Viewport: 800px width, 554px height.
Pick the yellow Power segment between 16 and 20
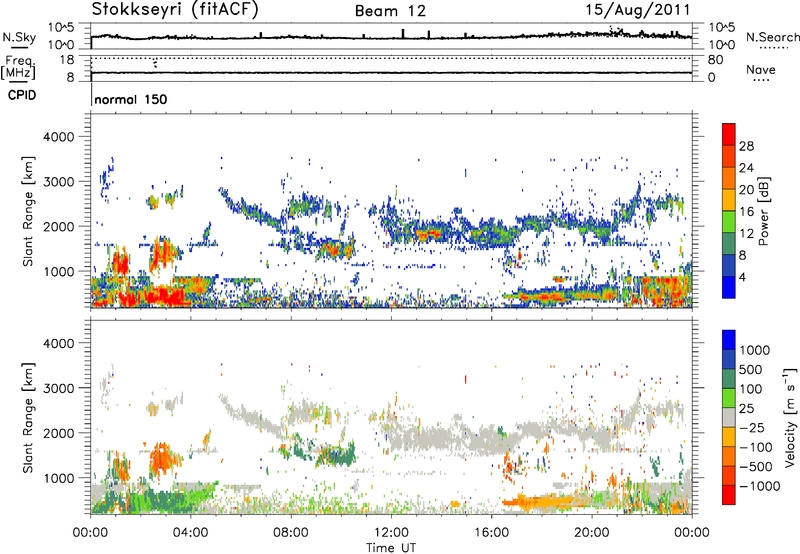coord(729,199)
